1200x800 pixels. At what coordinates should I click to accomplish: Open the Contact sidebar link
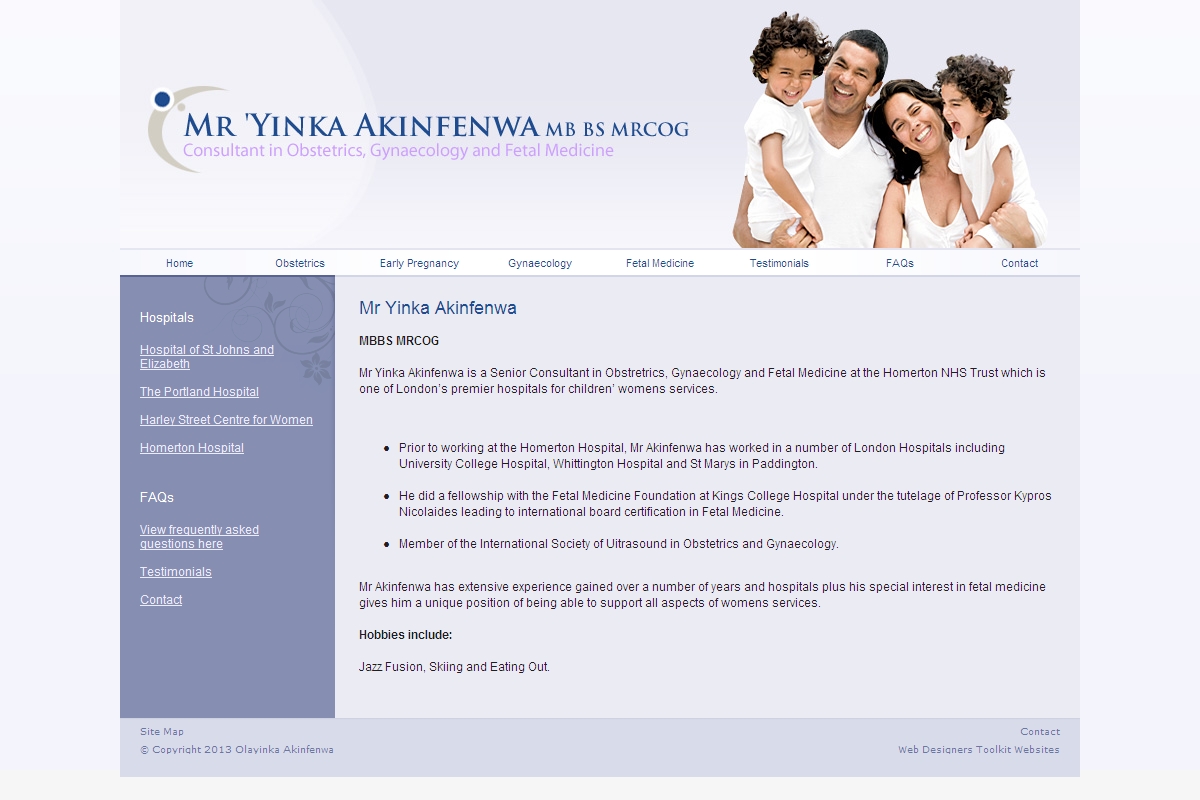tap(161, 600)
